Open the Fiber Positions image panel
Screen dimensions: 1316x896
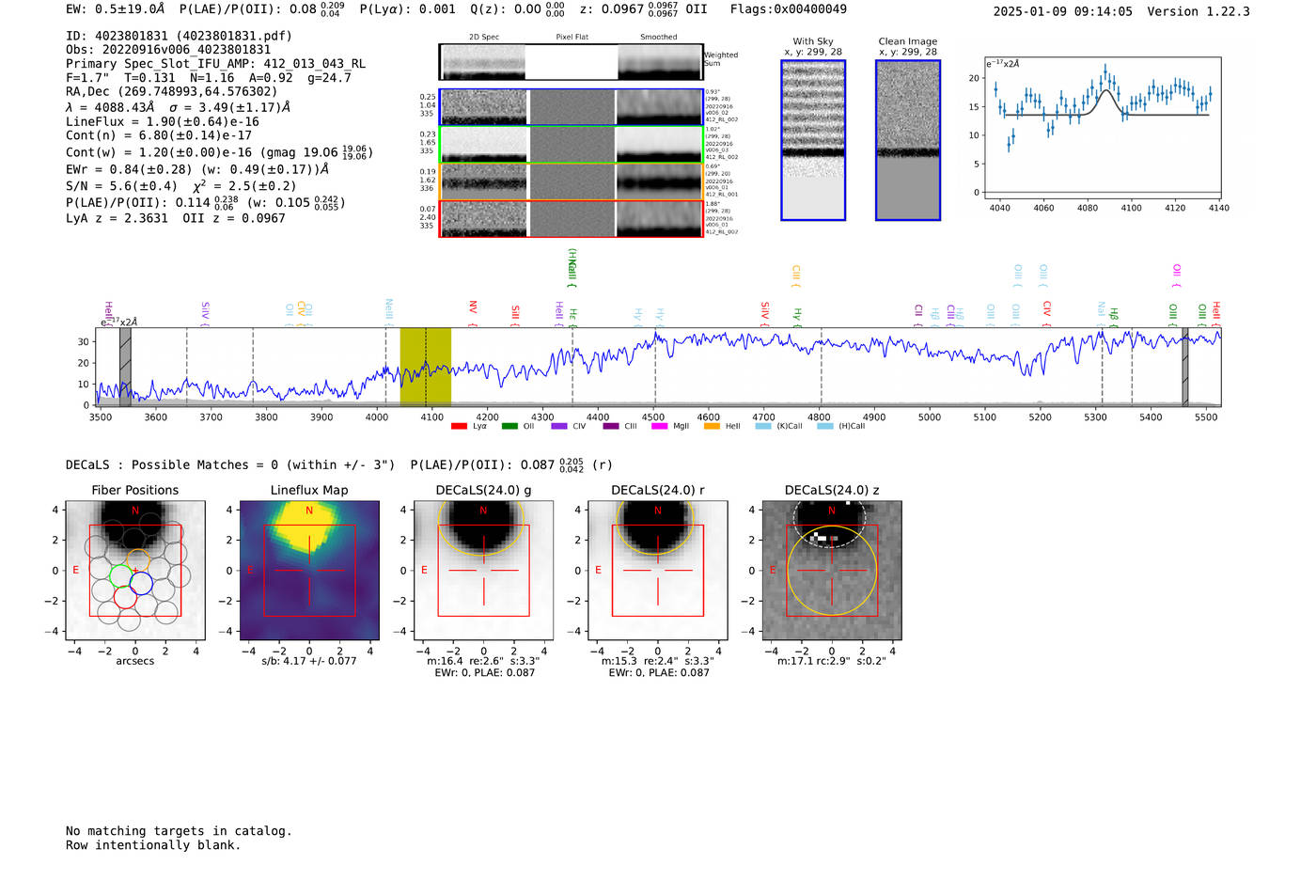(135, 570)
